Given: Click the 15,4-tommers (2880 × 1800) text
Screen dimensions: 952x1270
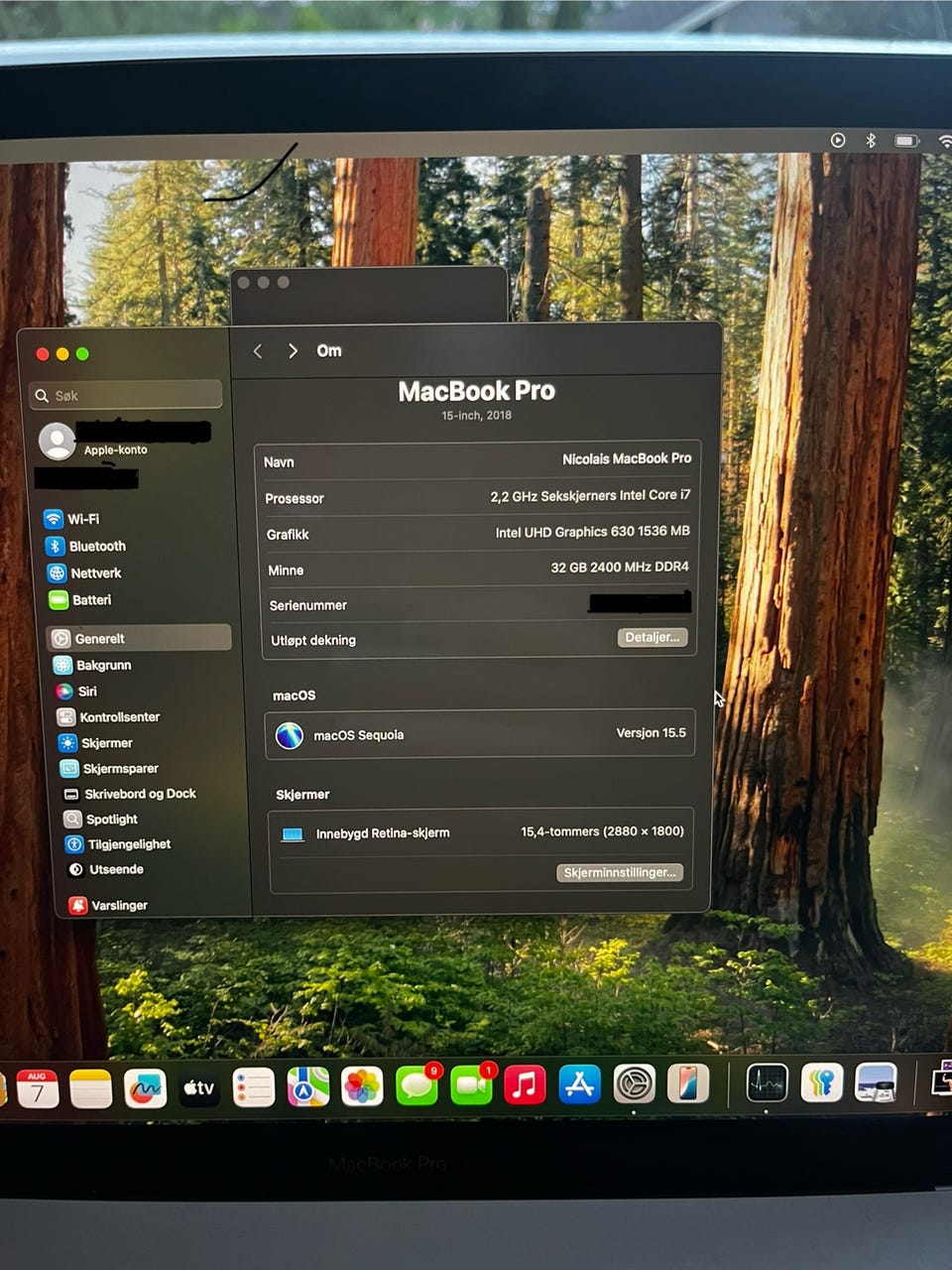Looking at the screenshot, I should [x=603, y=831].
